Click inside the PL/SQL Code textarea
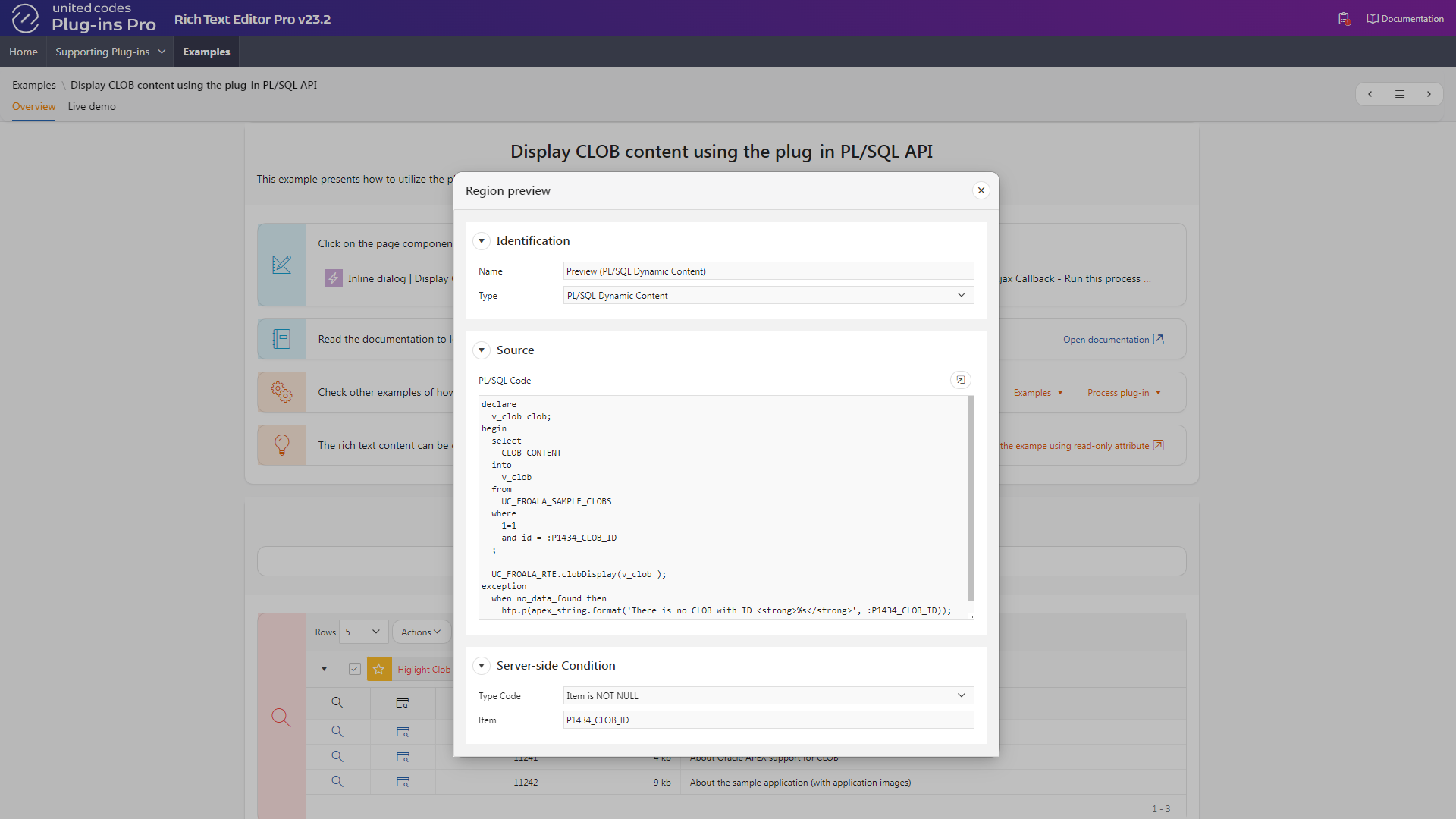 click(724, 507)
